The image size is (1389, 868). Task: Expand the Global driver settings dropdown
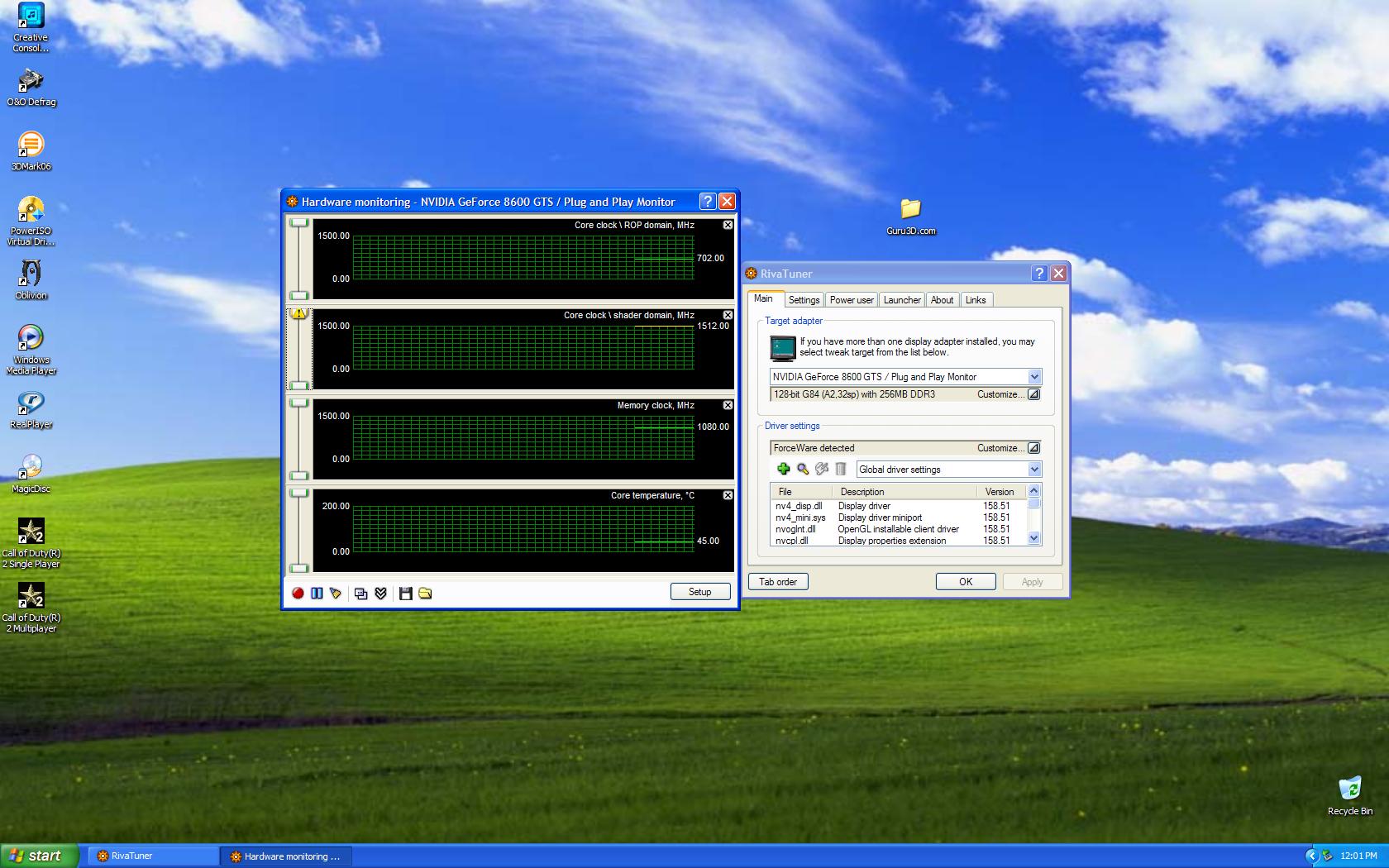(1034, 470)
